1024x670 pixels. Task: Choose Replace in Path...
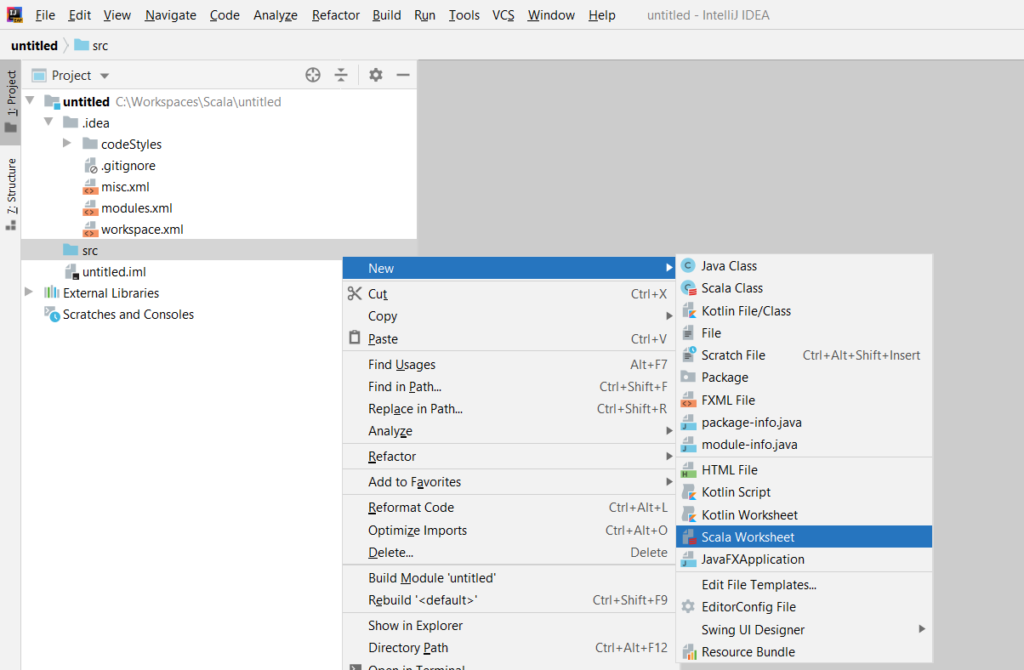point(509,409)
